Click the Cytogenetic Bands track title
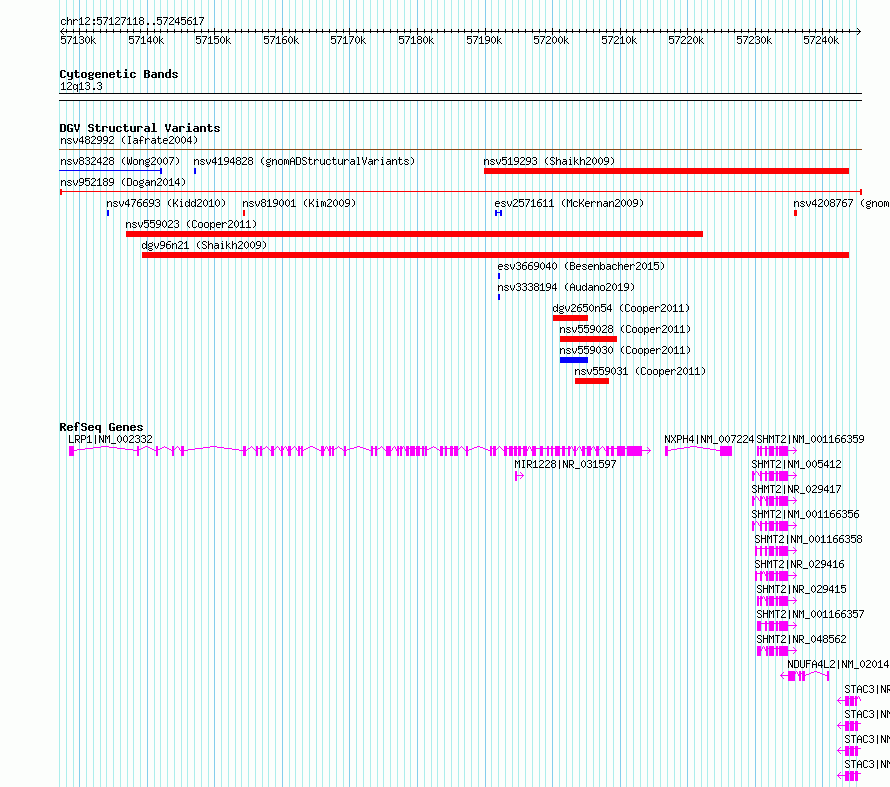This screenshot has height=787, width=890. click(x=119, y=74)
